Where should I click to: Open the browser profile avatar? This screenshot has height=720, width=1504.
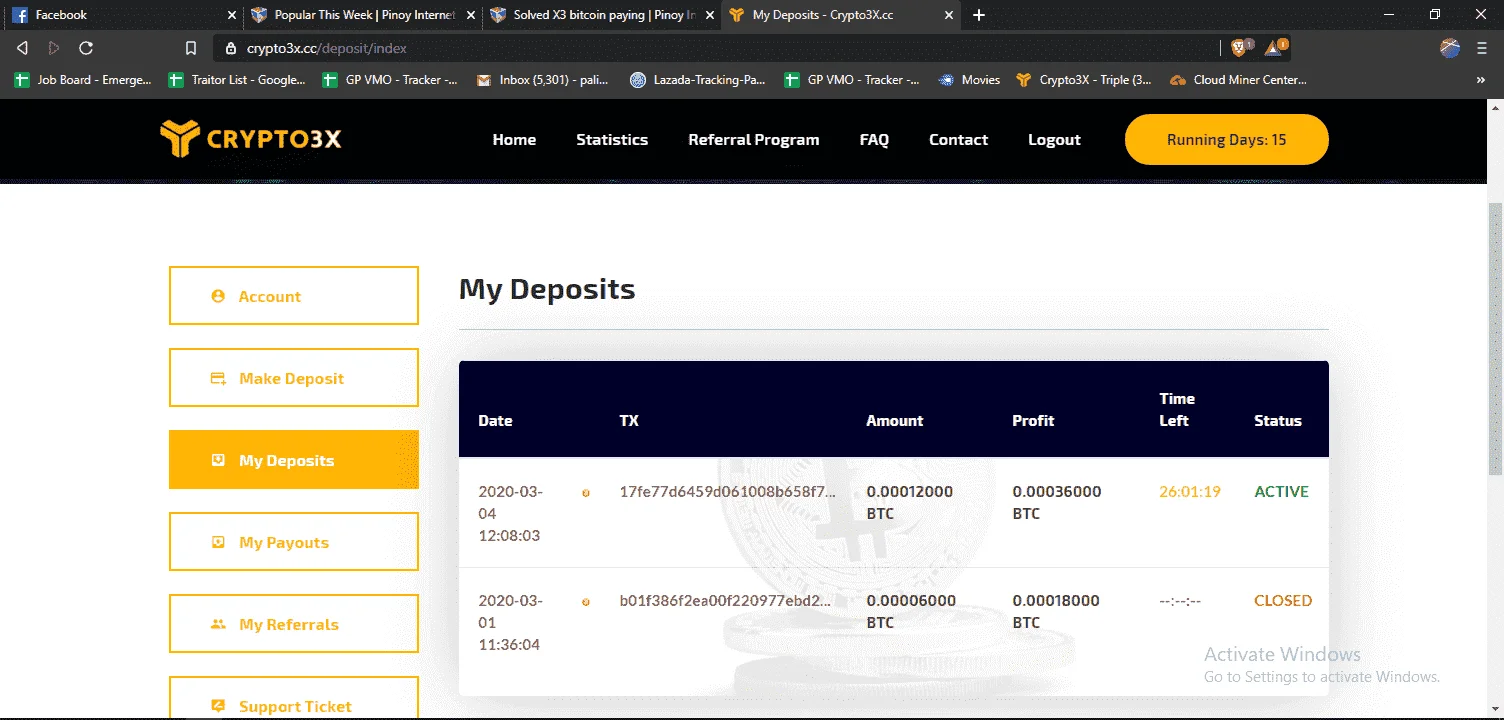[x=1450, y=48]
